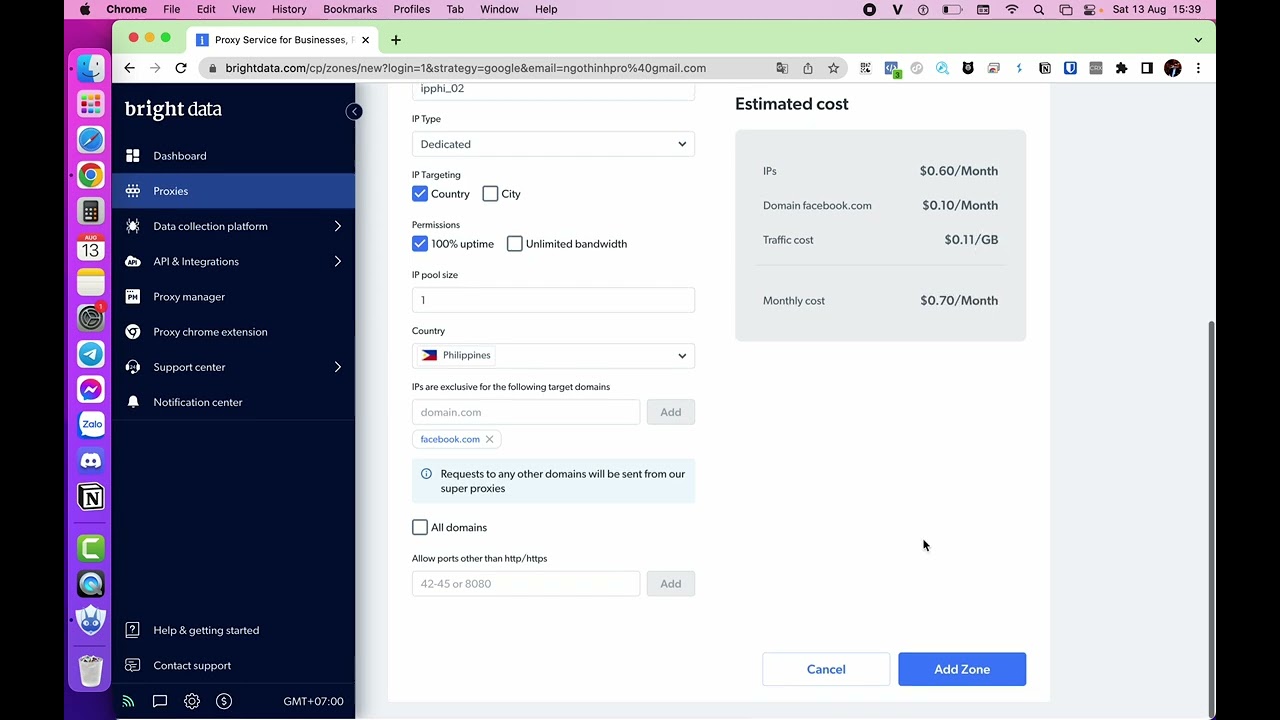
Task: Open macOS Control Center in menu bar
Action: 1090,9
